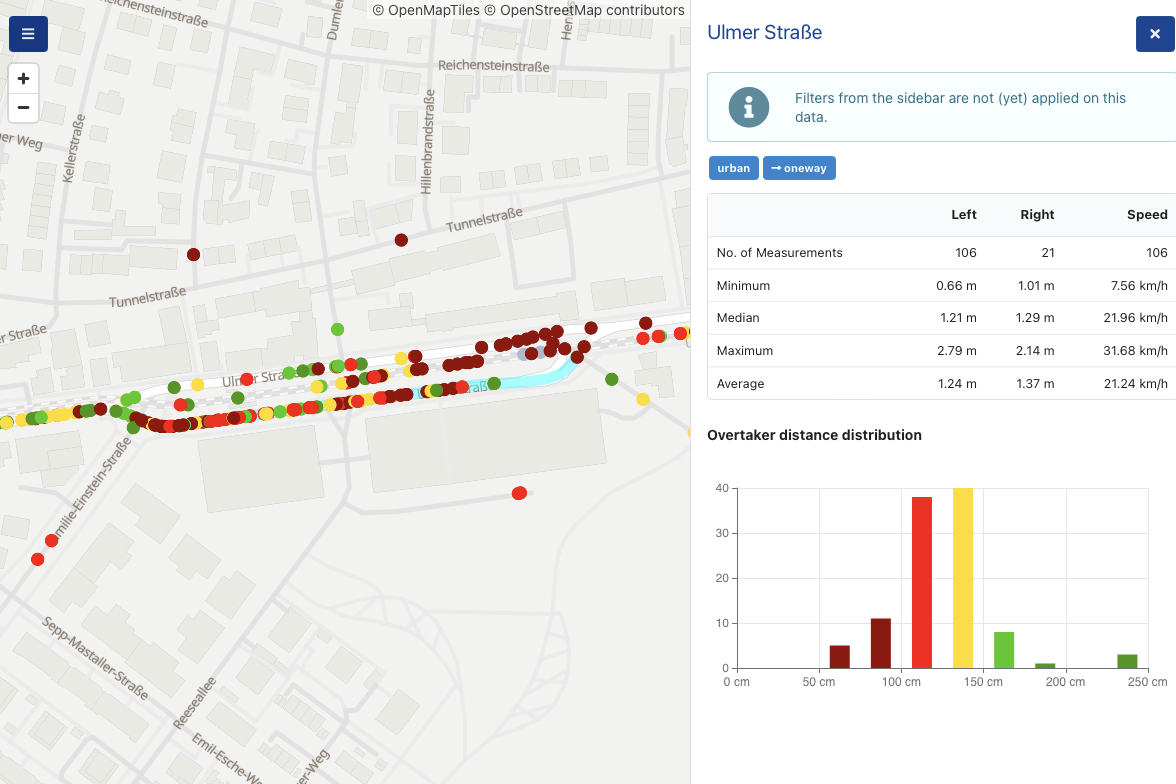This screenshot has width=1176, height=784.
Task: Select Maximum left value 2.79 m
Action: tap(956, 351)
